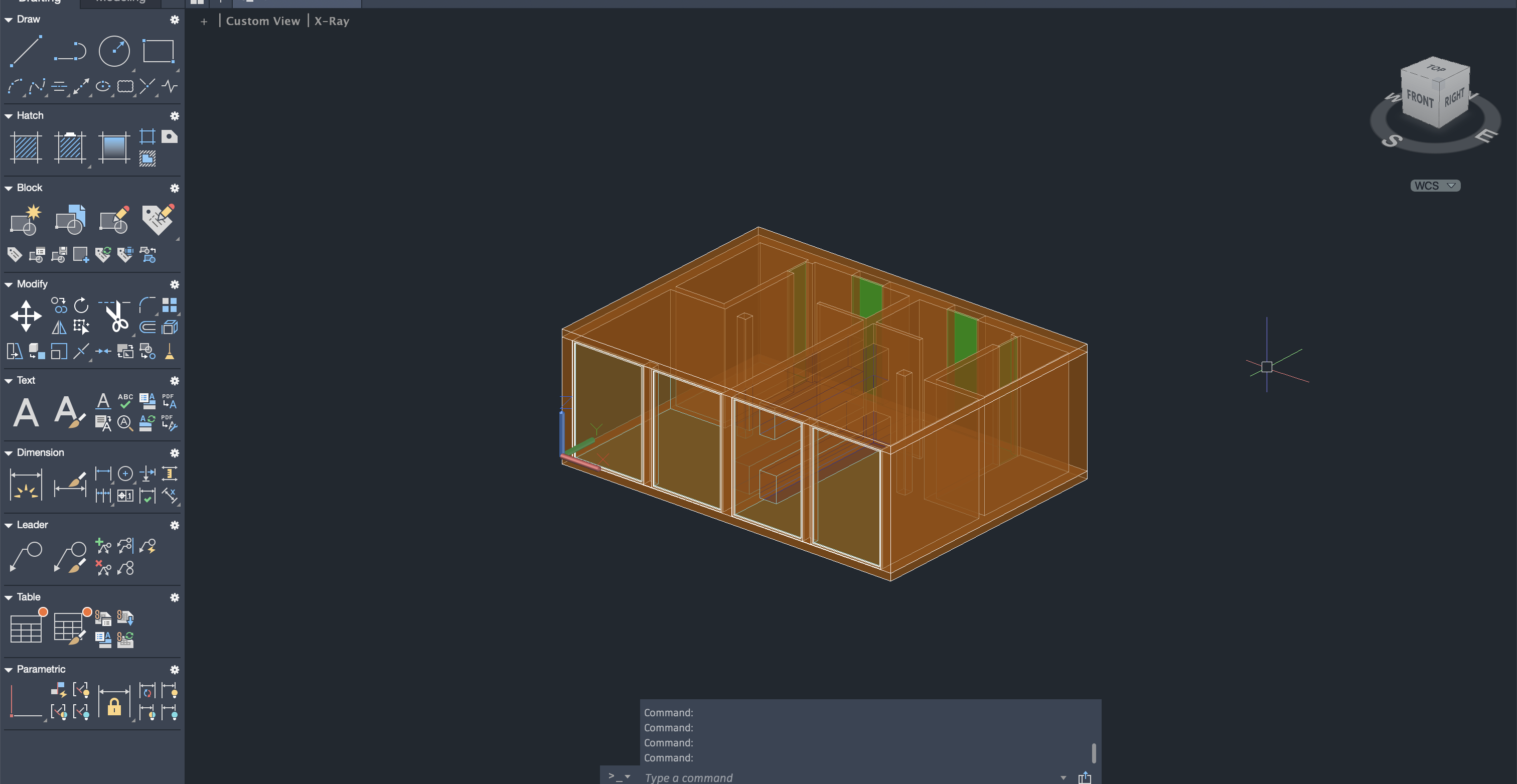The image size is (1517, 784).
Task: Select the Line draw tool
Action: (26, 51)
